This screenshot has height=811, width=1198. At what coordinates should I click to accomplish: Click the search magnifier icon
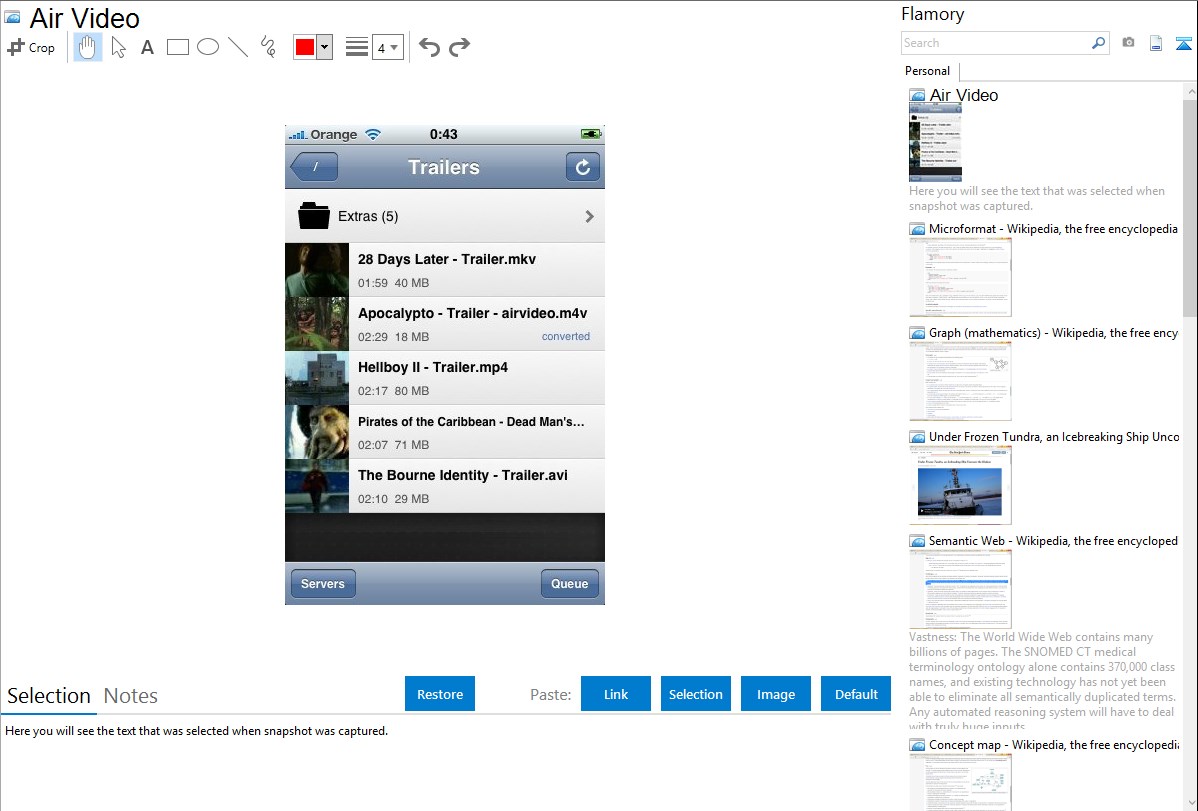pyautogui.click(x=1099, y=43)
